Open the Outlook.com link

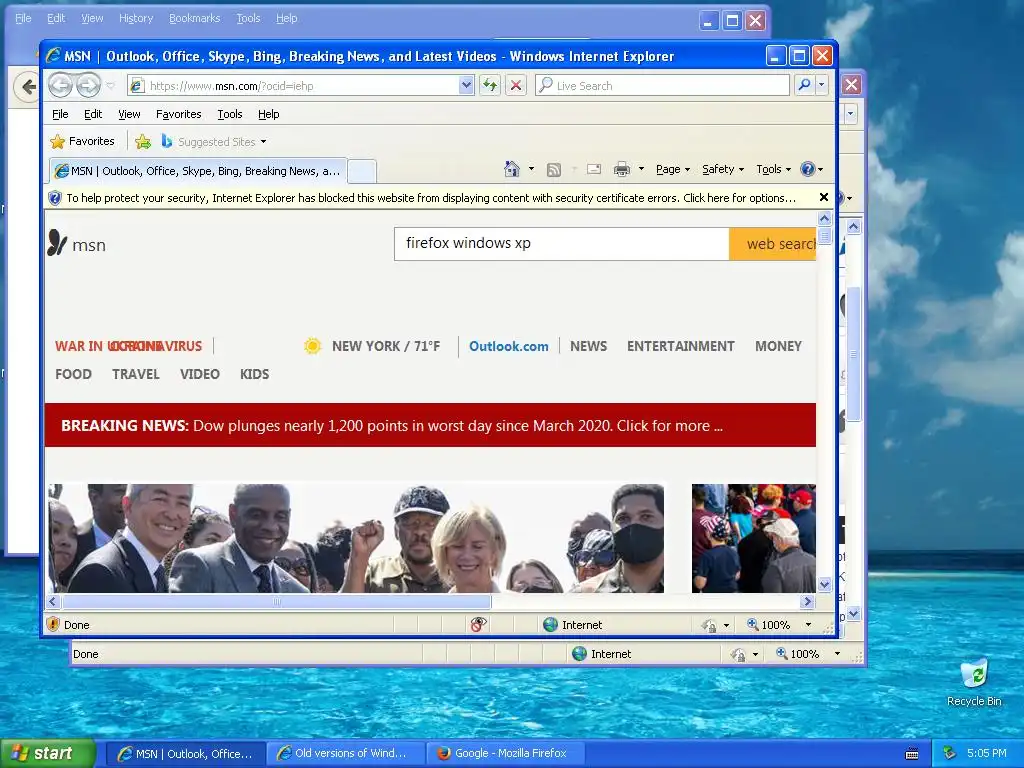(509, 346)
